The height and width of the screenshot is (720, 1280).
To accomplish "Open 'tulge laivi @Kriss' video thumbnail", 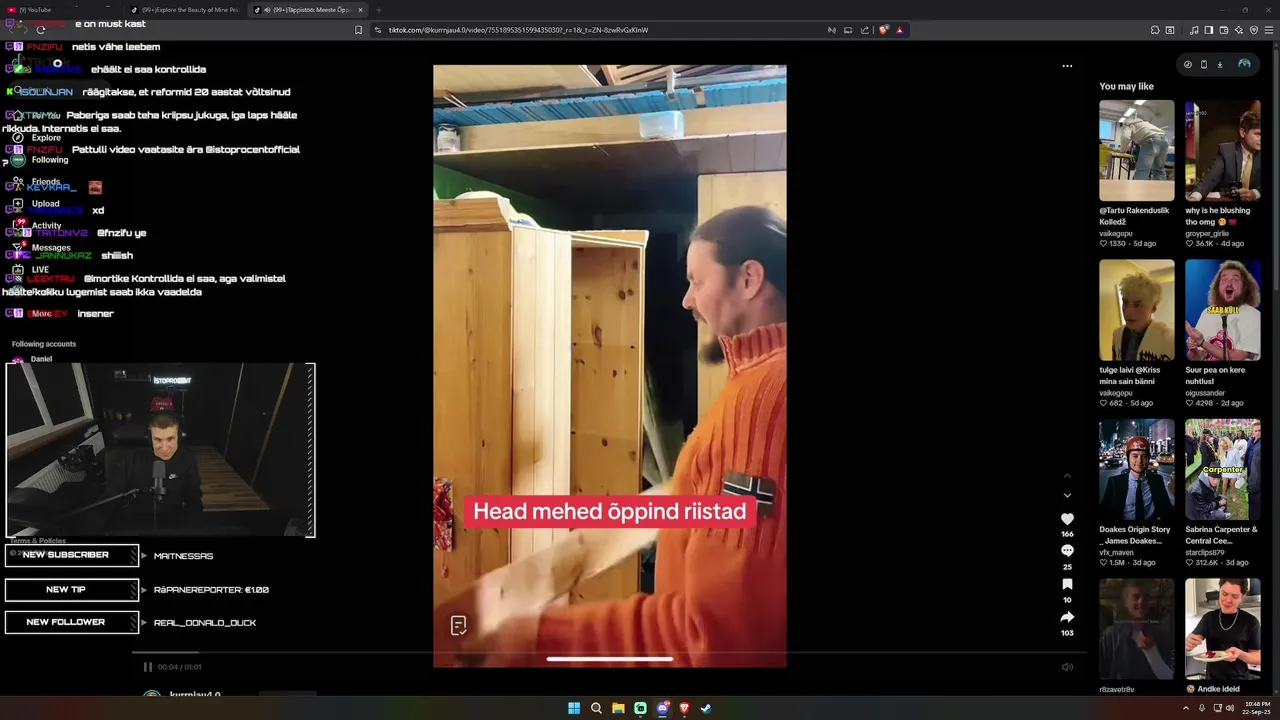I will tap(1137, 310).
